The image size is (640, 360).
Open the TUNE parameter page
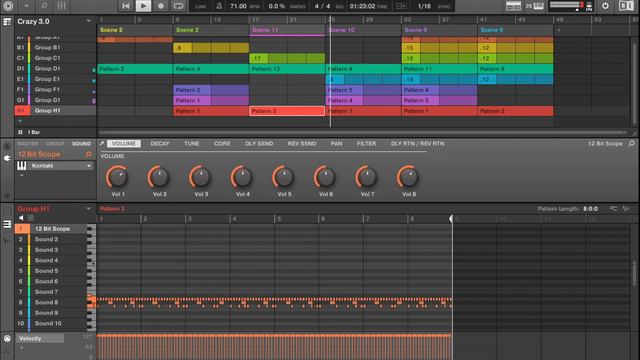192,144
